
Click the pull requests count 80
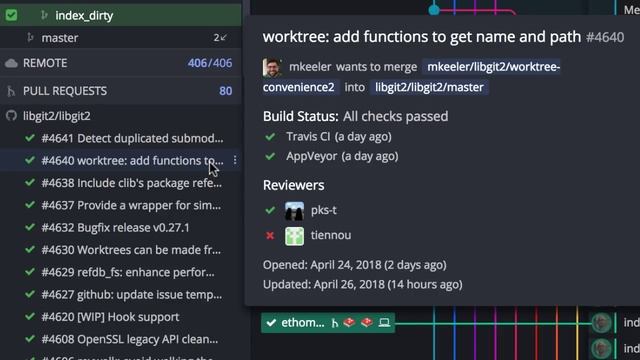(x=225, y=91)
